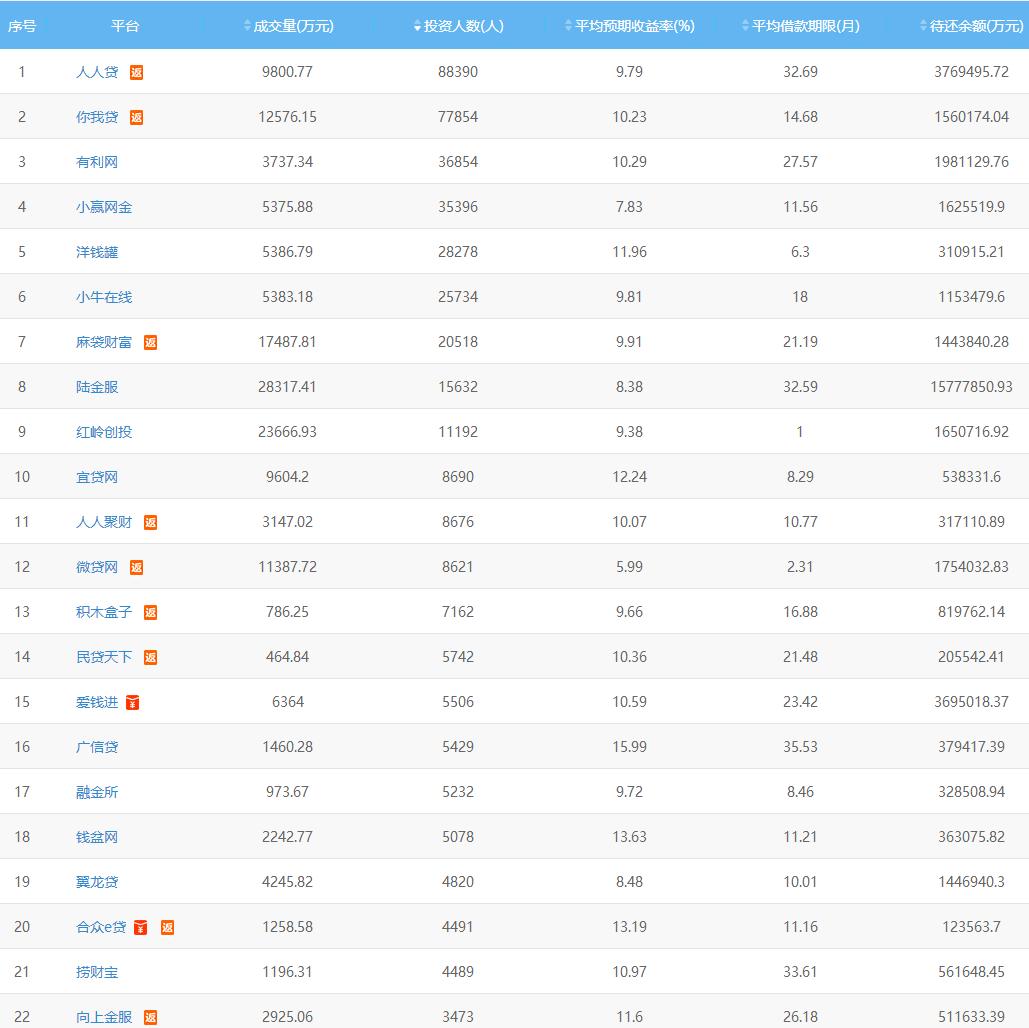Viewport: 1029px width, 1028px height.
Task: Click the 序号 column header
Action: pyautogui.click(x=22, y=26)
